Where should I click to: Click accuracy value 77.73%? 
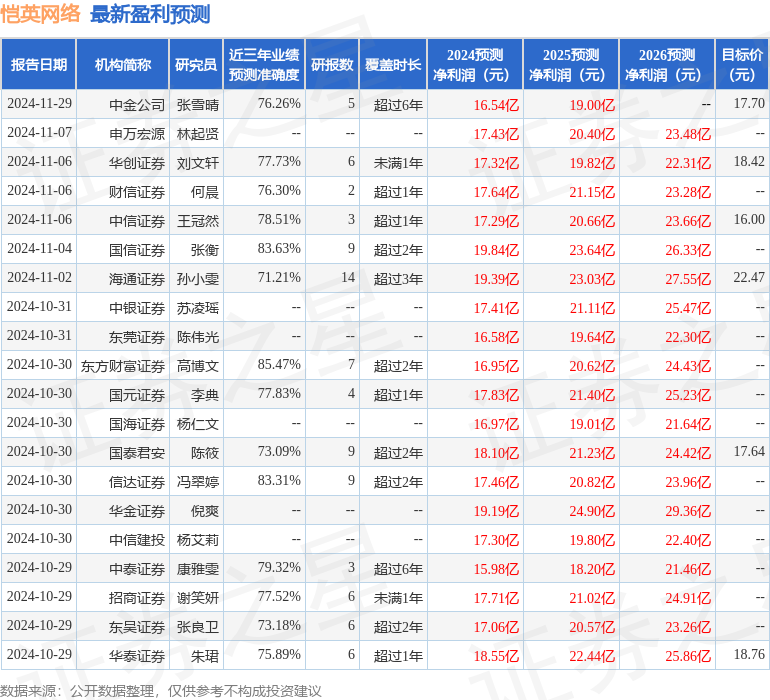pos(279,162)
